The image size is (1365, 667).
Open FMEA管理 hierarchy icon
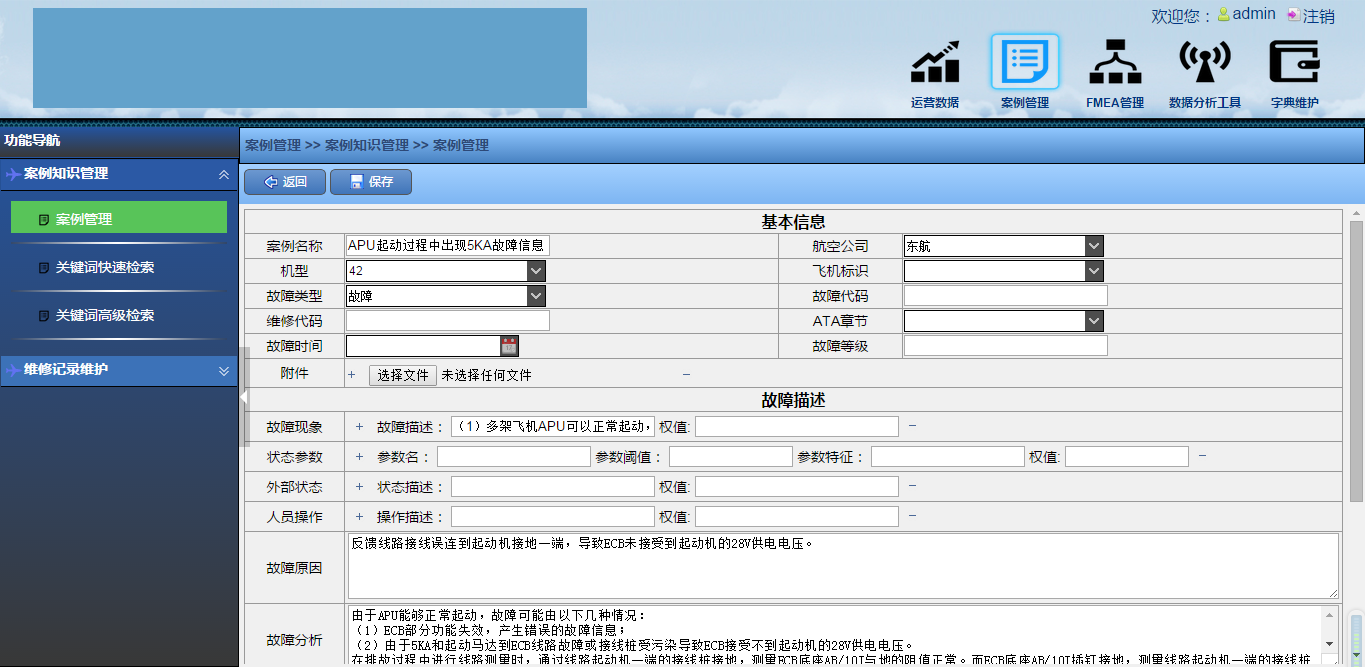click(1114, 64)
